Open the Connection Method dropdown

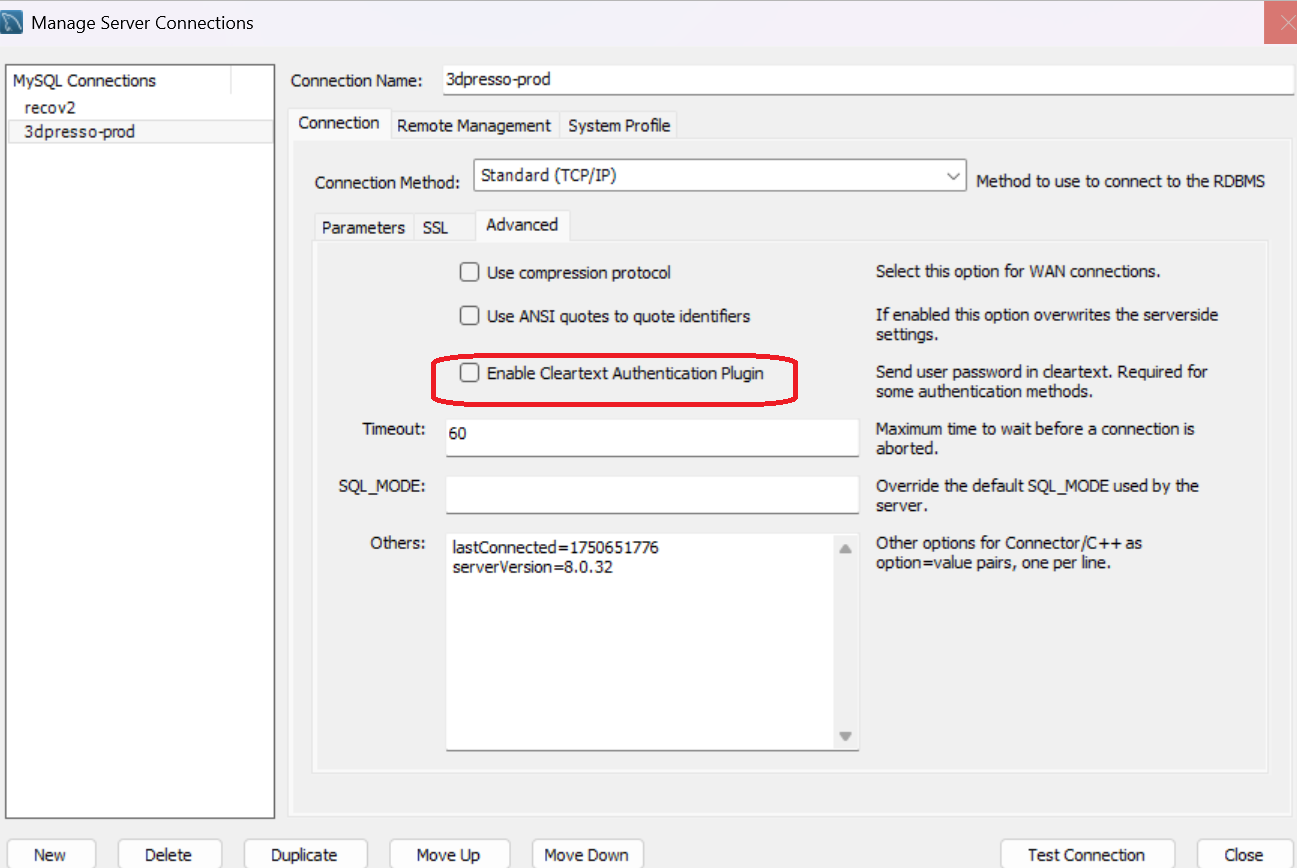pyautogui.click(x=719, y=175)
